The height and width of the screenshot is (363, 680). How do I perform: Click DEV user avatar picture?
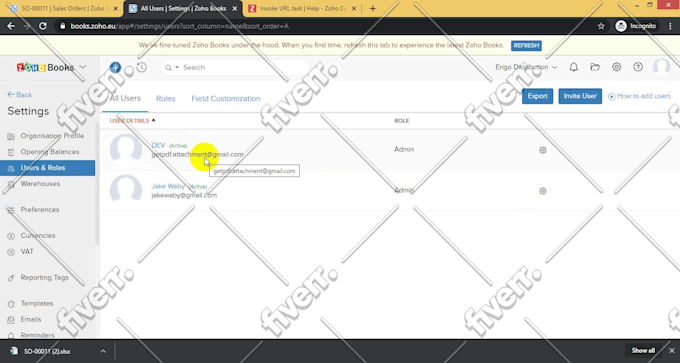pos(126,150)
